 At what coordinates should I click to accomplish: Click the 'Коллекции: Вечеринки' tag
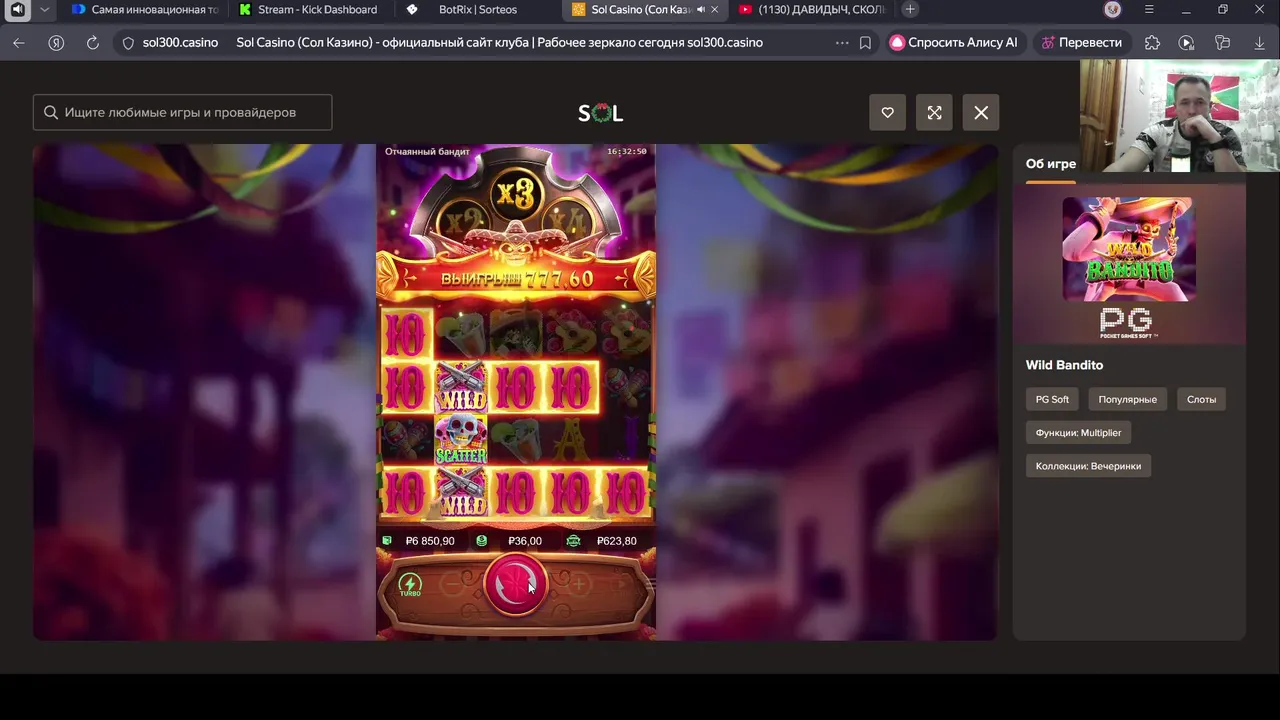[1088, 466]
